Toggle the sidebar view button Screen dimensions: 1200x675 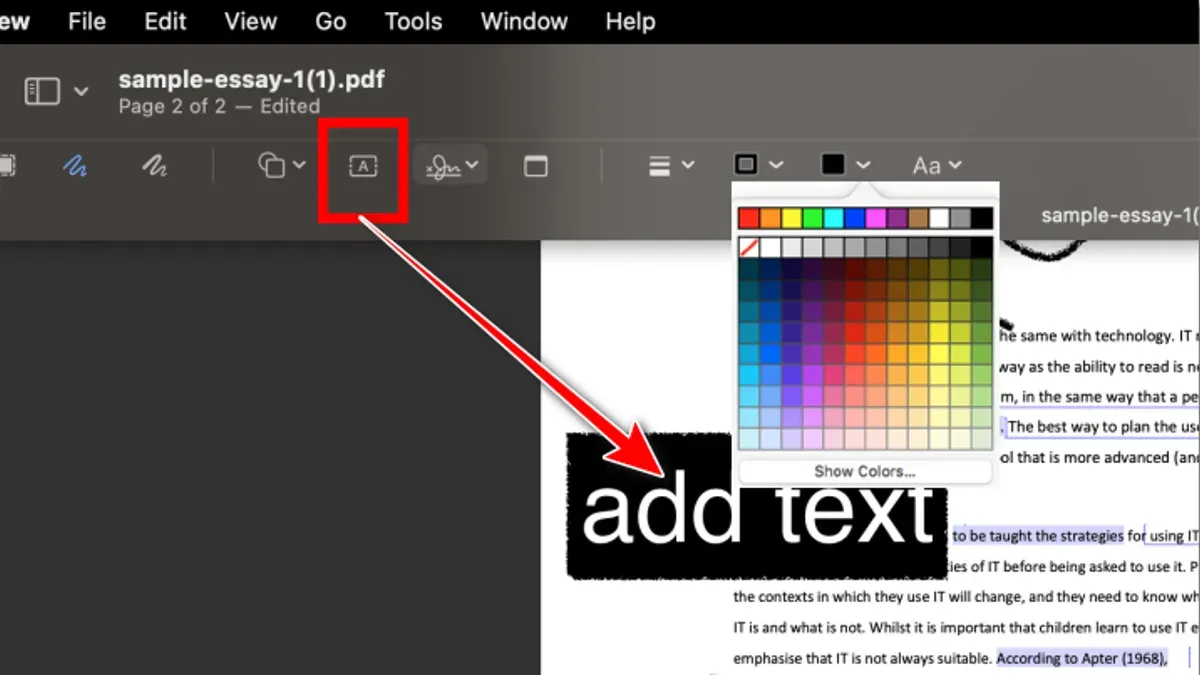tap(43, 92)
